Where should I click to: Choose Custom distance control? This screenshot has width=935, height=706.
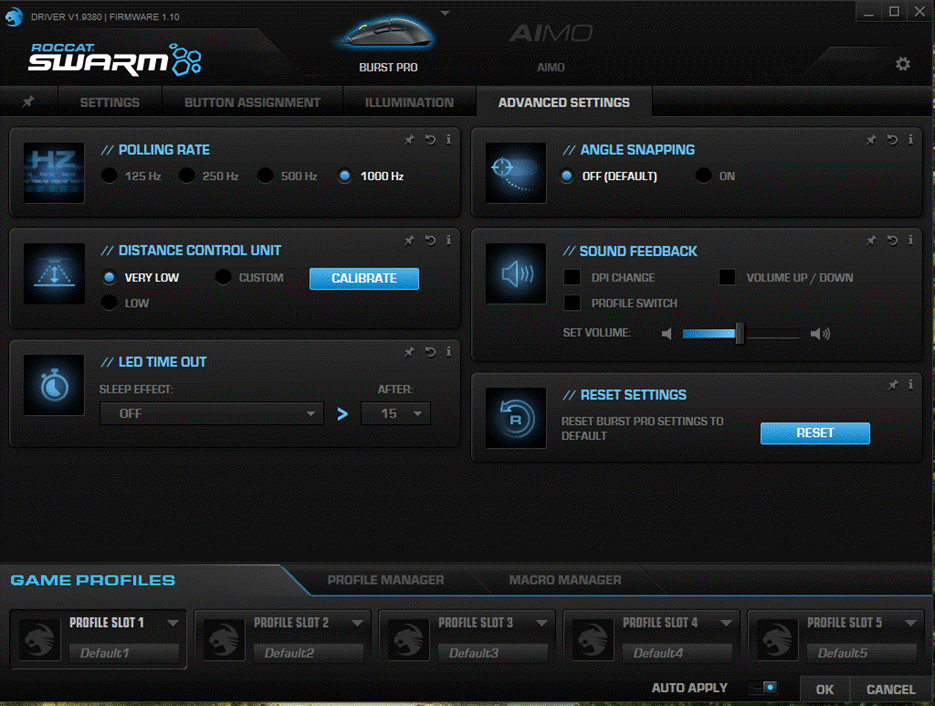(223, 277)
